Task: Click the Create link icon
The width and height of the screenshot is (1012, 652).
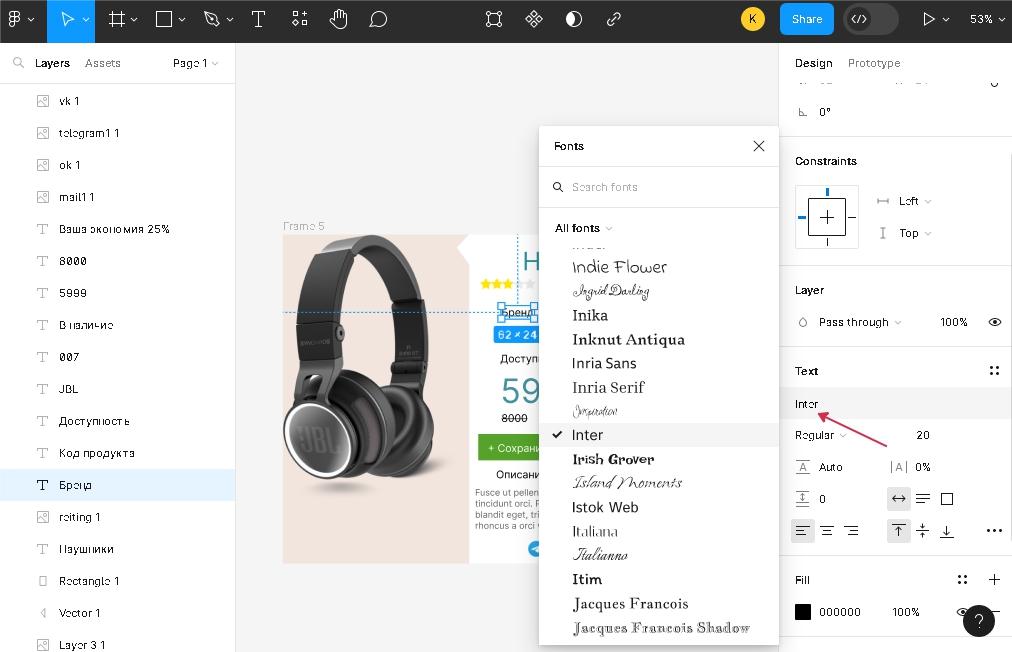Action: pyautogui.click(x=614, y=19)
